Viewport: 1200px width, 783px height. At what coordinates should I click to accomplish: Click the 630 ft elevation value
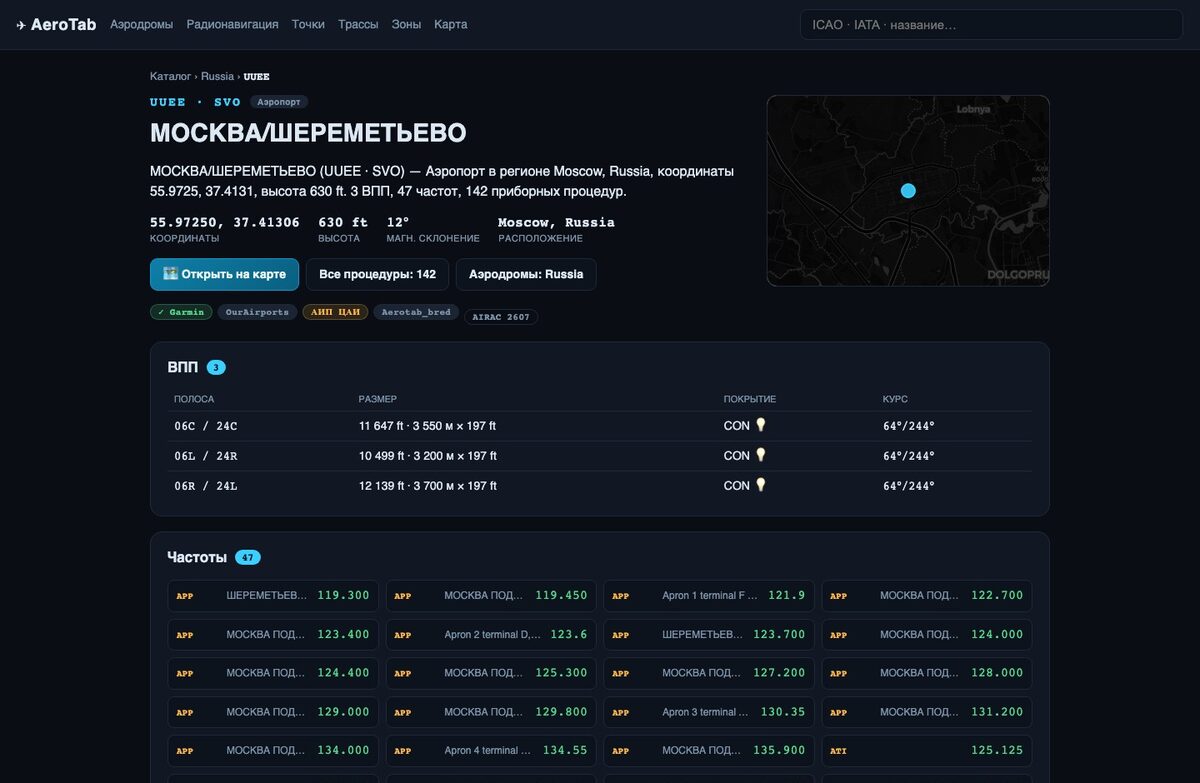pos(343,222)
